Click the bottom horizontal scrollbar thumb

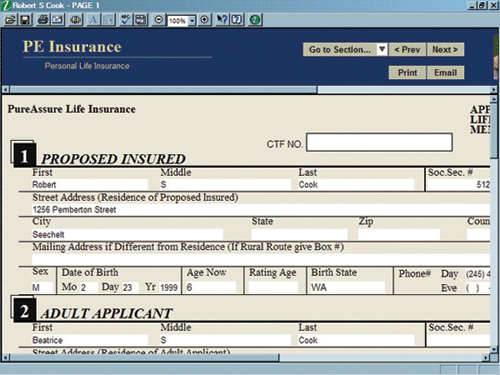pyautogui.click(x=144, y=358)
